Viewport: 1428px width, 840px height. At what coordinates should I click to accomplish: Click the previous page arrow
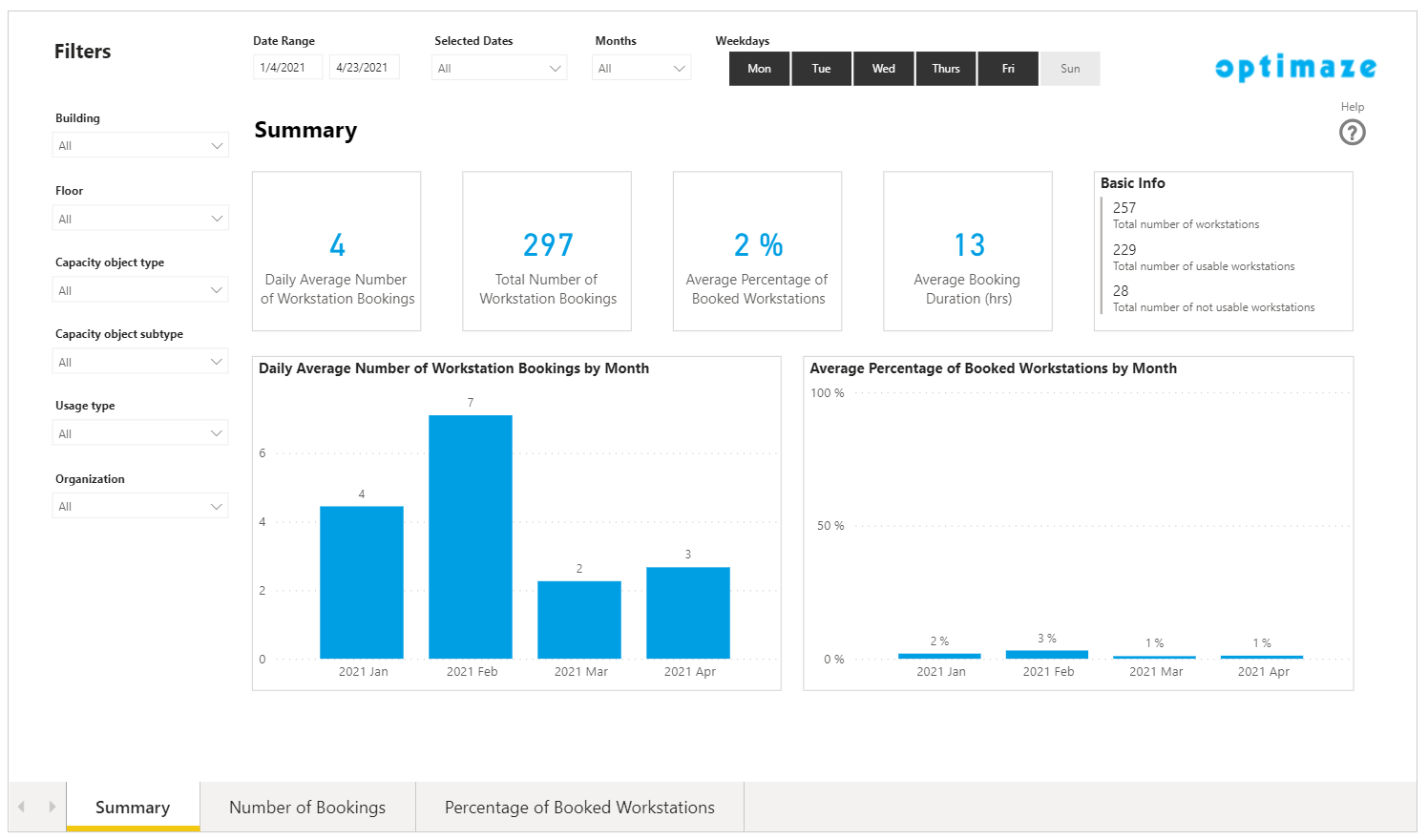tap(21, 807)
